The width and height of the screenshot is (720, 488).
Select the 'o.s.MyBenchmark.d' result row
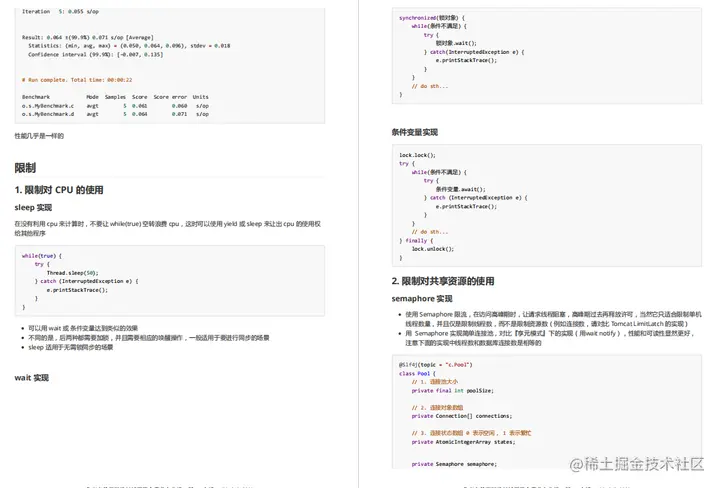pyautogui.click(x=115, y=114)
